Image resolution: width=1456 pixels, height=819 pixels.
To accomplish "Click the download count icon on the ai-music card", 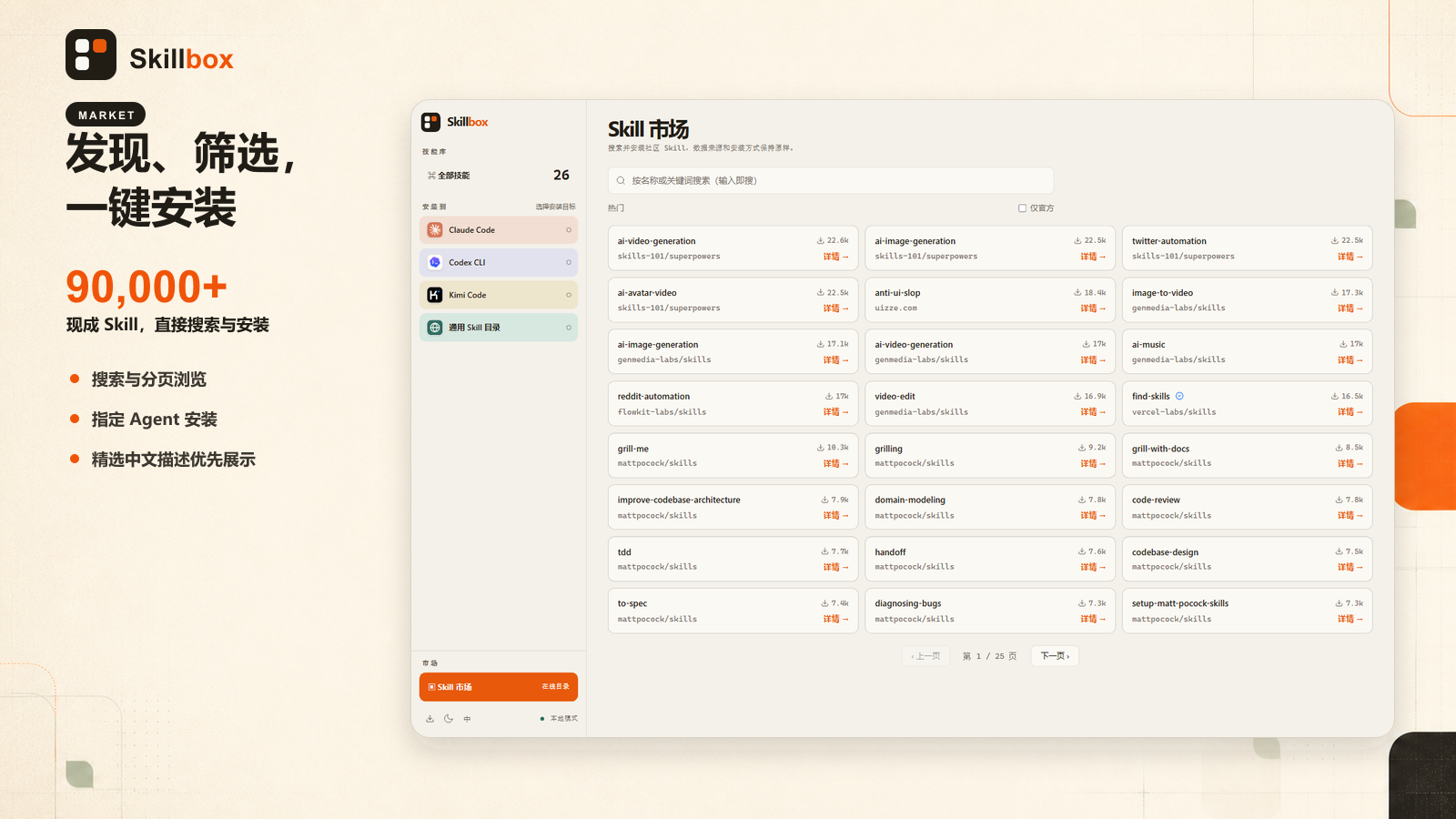I will point(1343,344).
